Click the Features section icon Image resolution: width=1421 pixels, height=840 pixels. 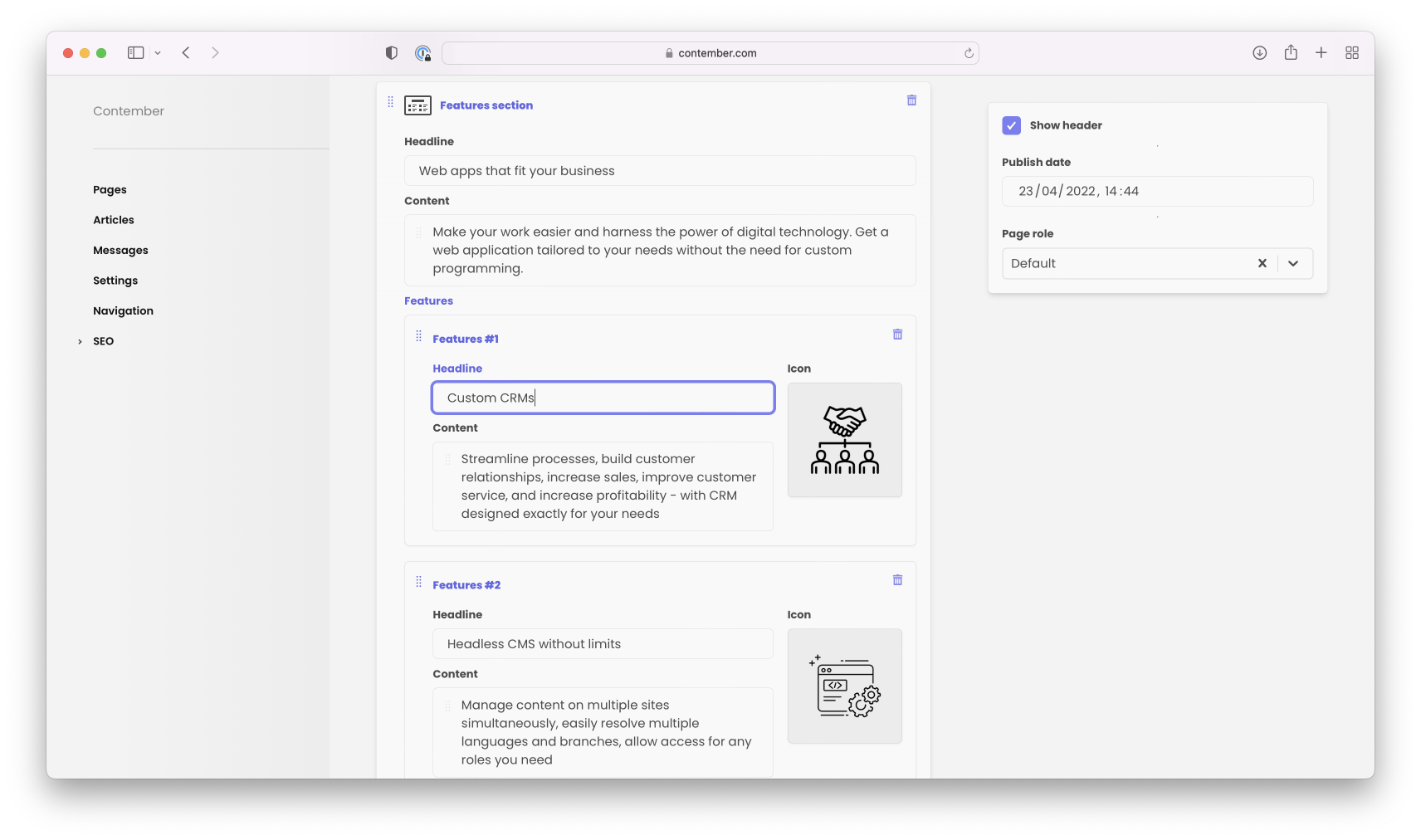pyautogui.click(x=418, y=105)
